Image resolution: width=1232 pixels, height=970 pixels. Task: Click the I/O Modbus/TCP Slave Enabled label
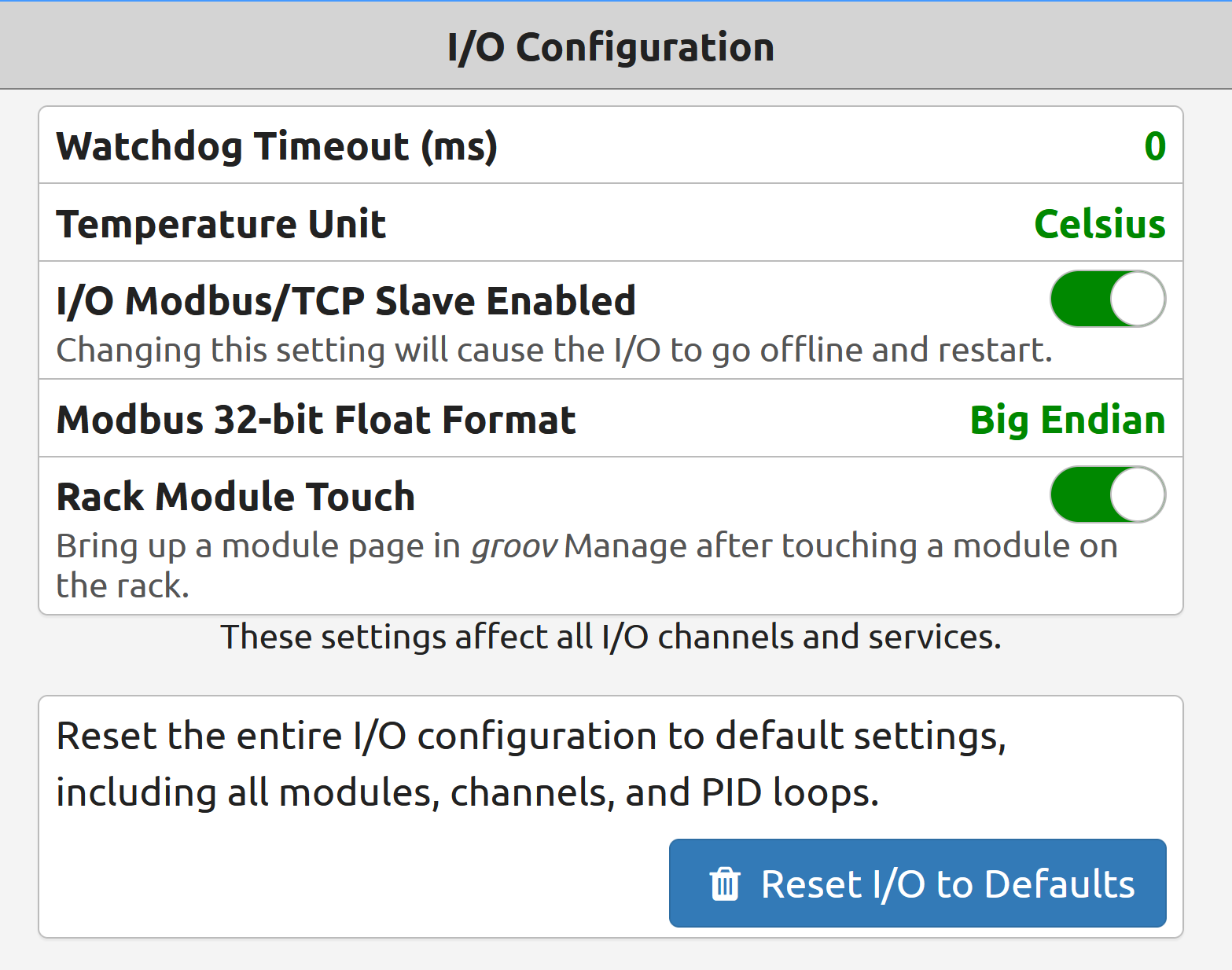(346, 301)
